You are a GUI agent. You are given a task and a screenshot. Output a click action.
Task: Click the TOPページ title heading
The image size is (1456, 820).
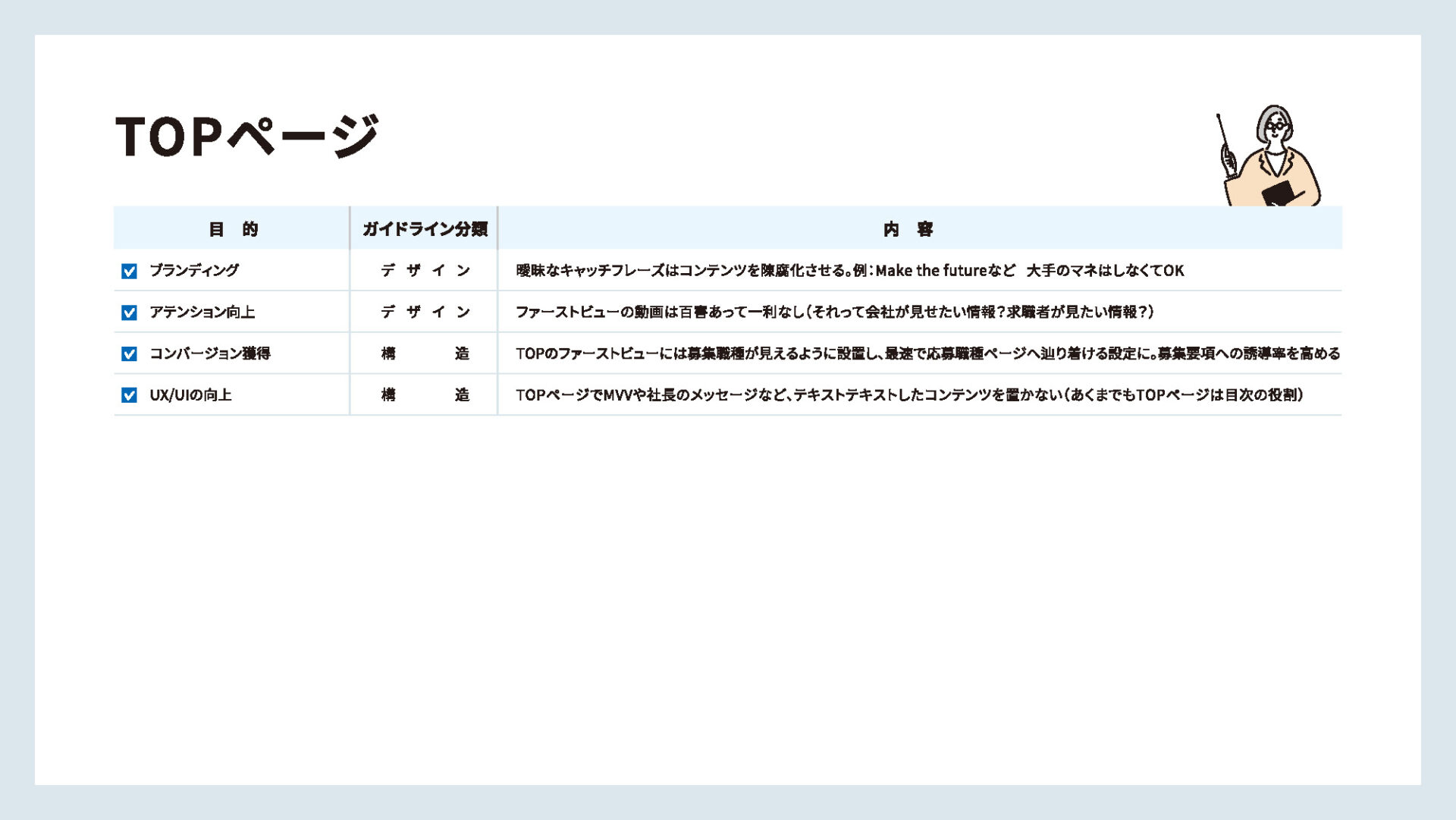[x=246, y=137]
